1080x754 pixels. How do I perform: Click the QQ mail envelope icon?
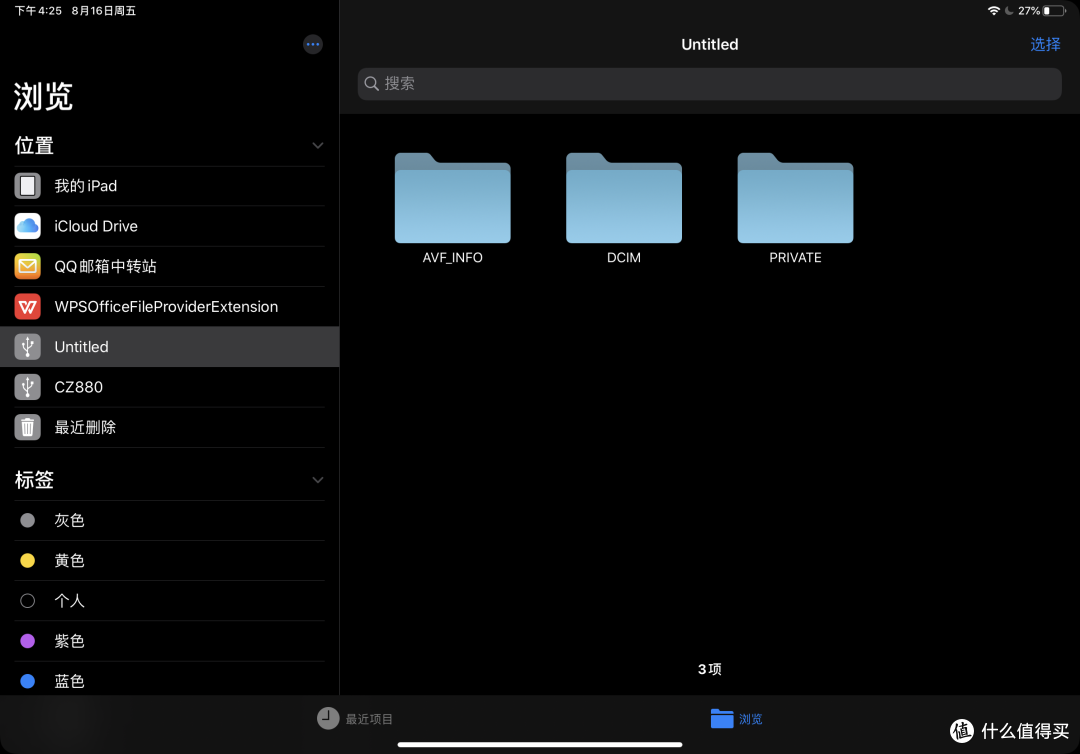(28, 266)
